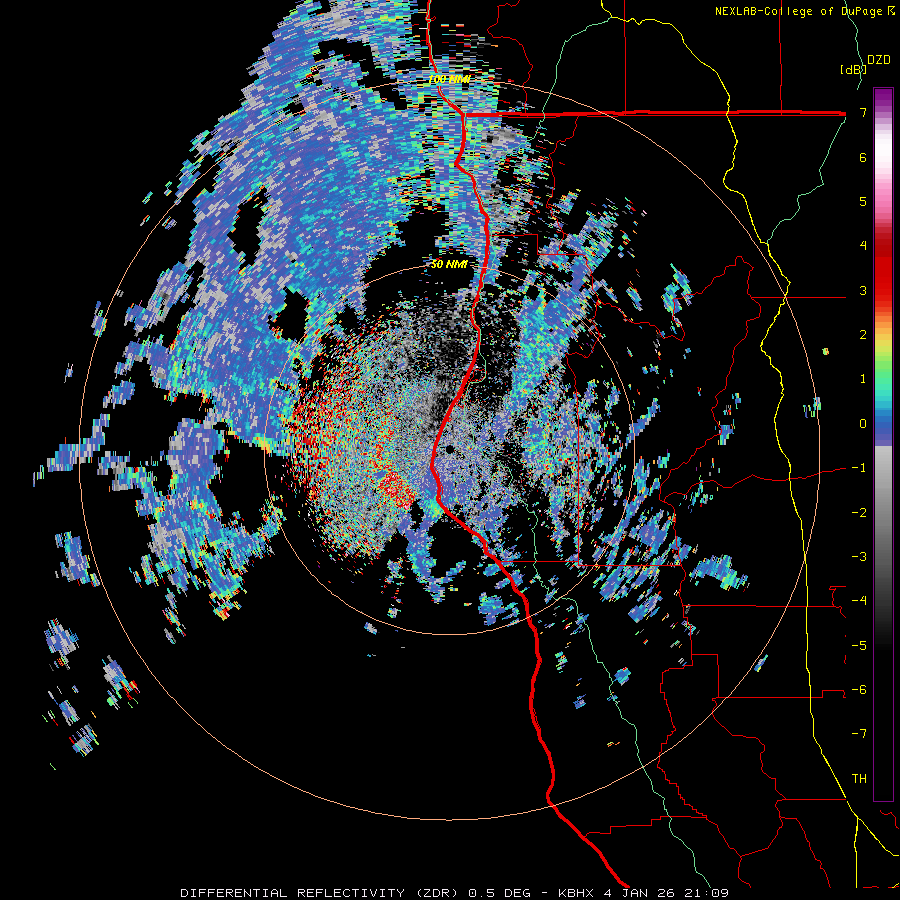Click the "KBHX" station identifier in the caption

tap(575, 893)
